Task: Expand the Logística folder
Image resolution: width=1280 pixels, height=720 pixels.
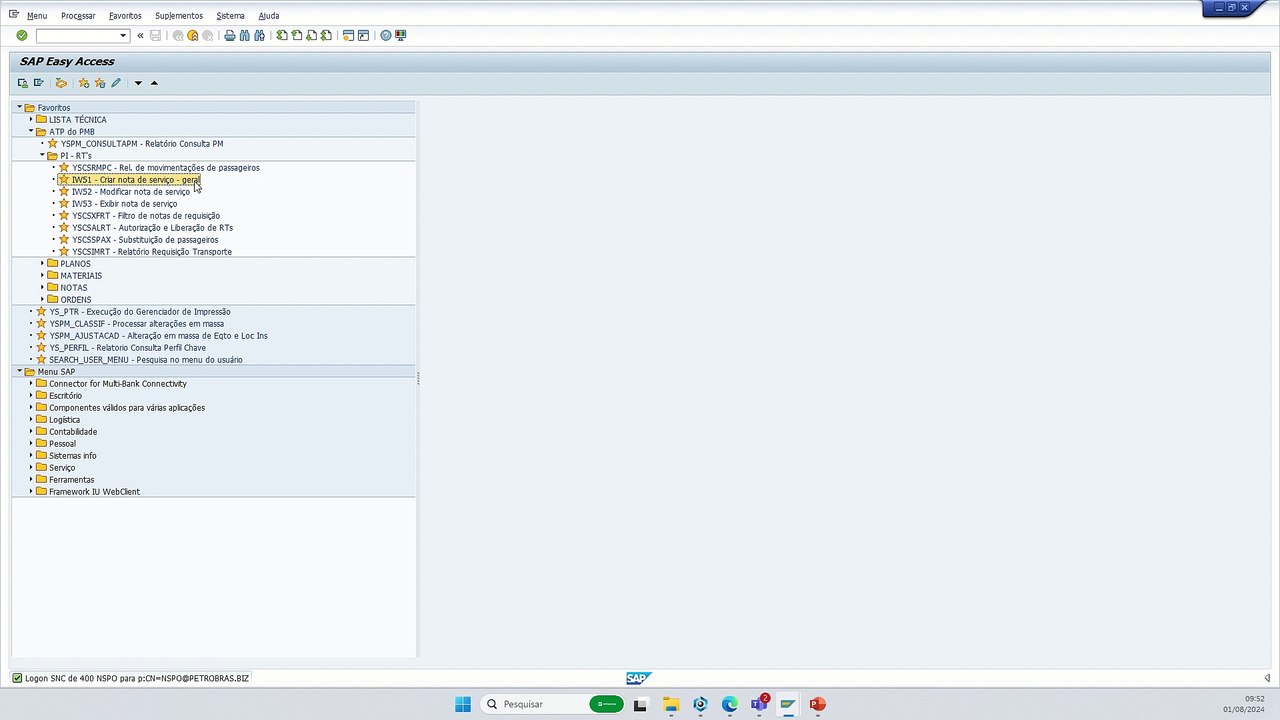Action: pyautogui.click(x=31, y=419)
